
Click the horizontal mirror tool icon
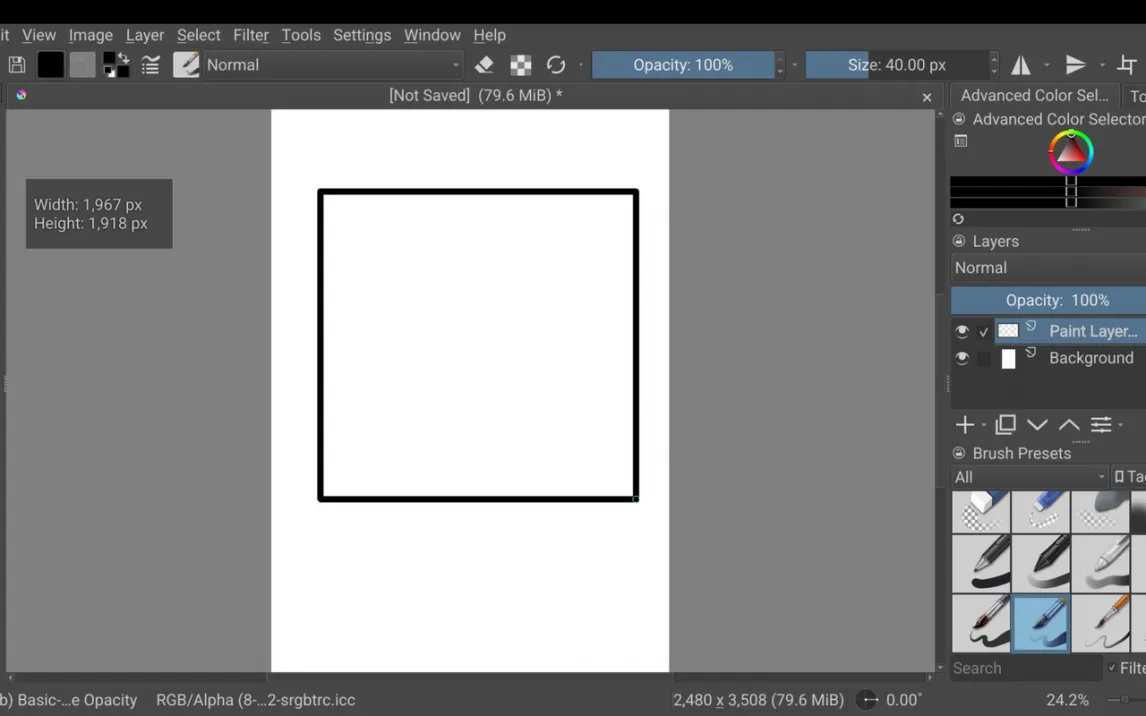pos(1021,65)
